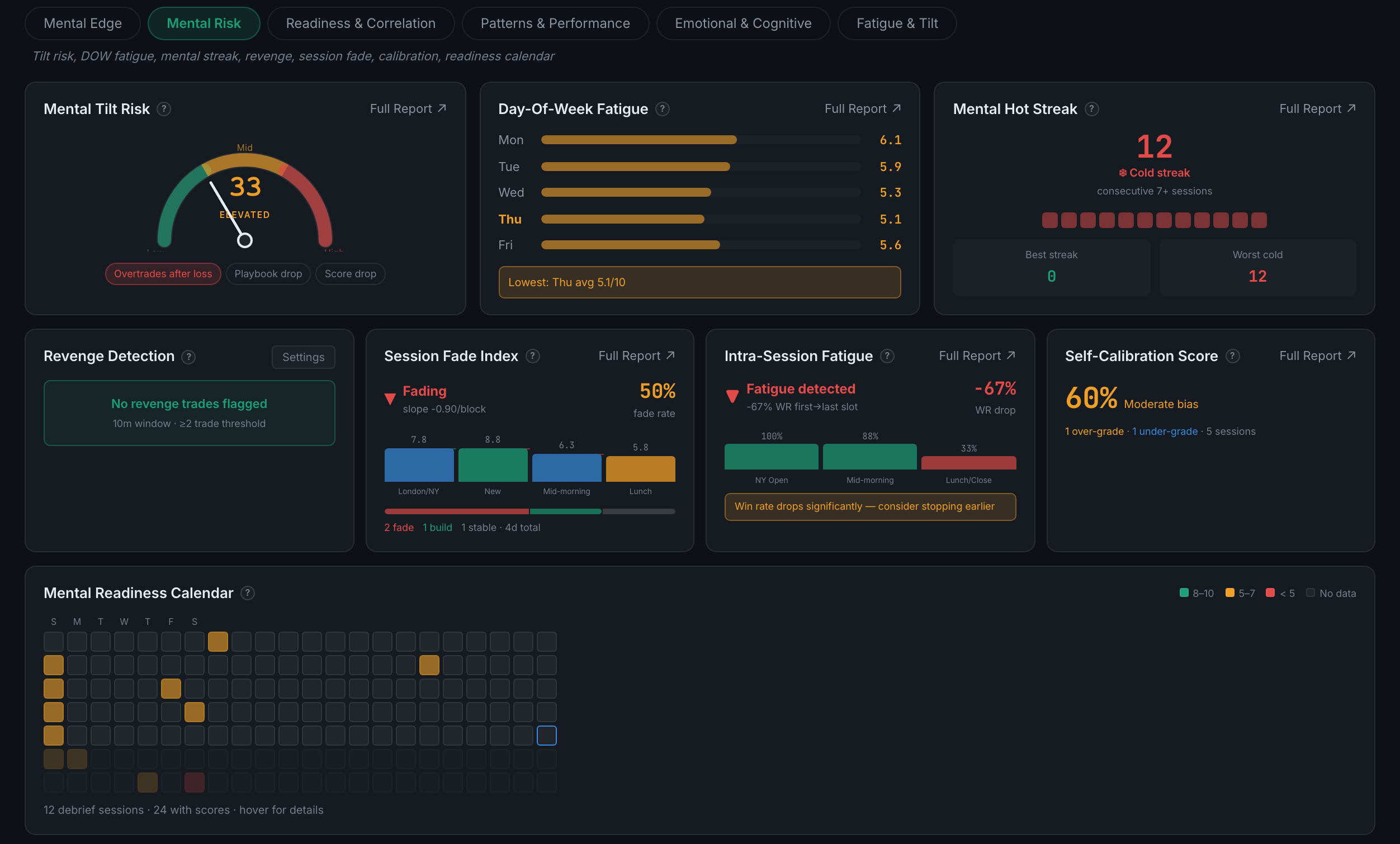Screen dimensions: 1400x844
Task: Go to Emotional & Cognitive tab
Action: pos(743,23)
